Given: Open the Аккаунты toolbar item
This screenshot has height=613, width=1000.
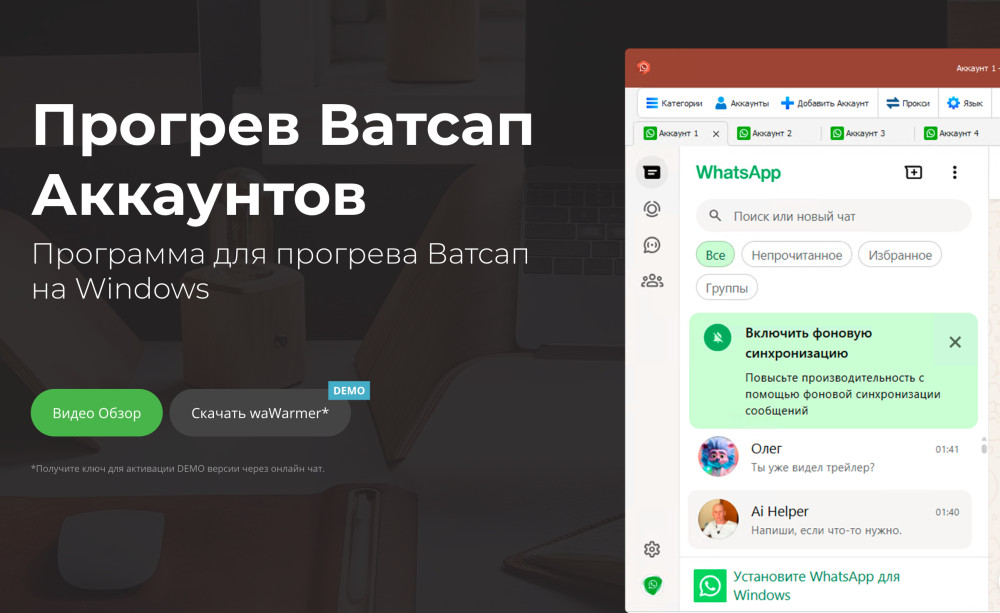Looking at the screenshot, I should click(742, 103).
